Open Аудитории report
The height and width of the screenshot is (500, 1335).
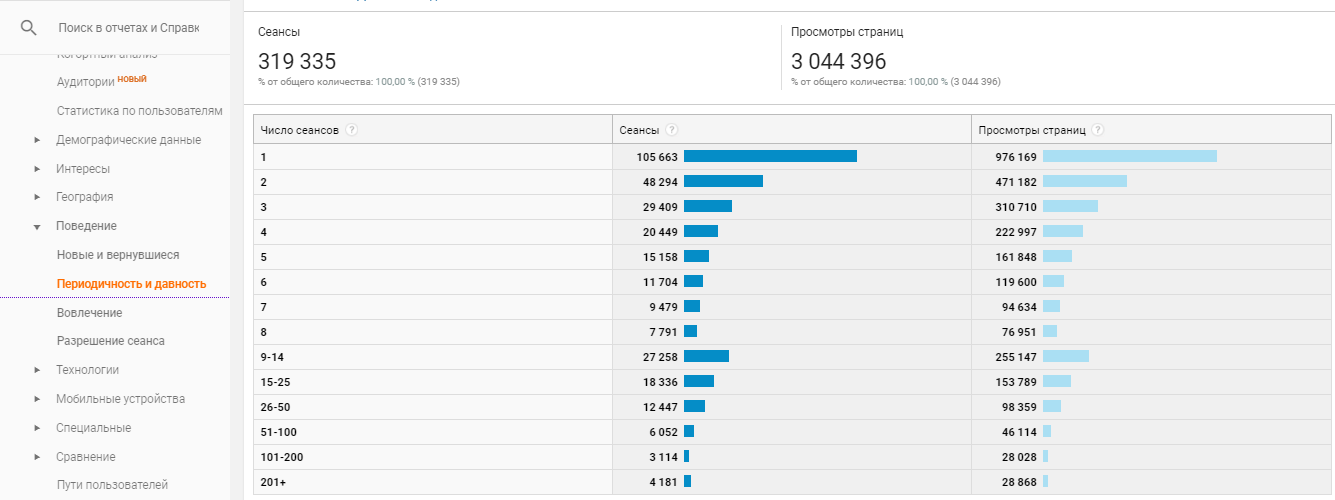85,82
